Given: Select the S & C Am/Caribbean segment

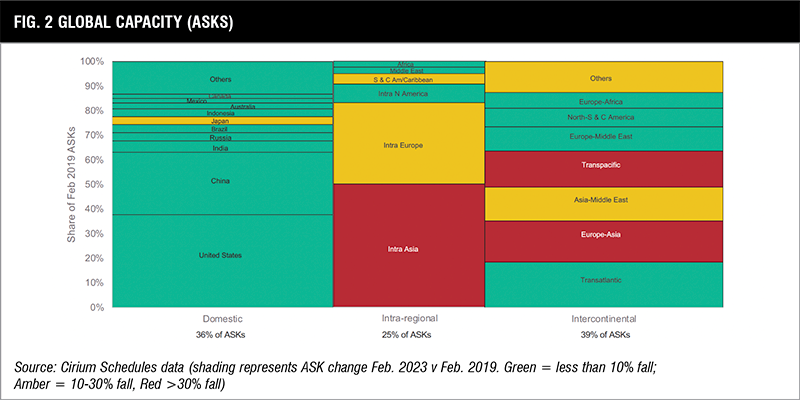Looking at the screenshot, I should click(409, 79).
